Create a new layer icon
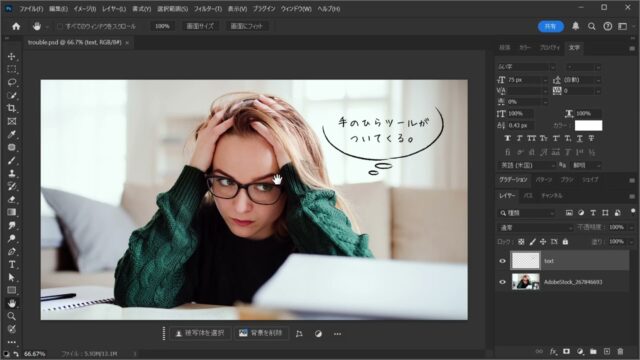This screenshot has width=640, height=360. click(607, 351)
